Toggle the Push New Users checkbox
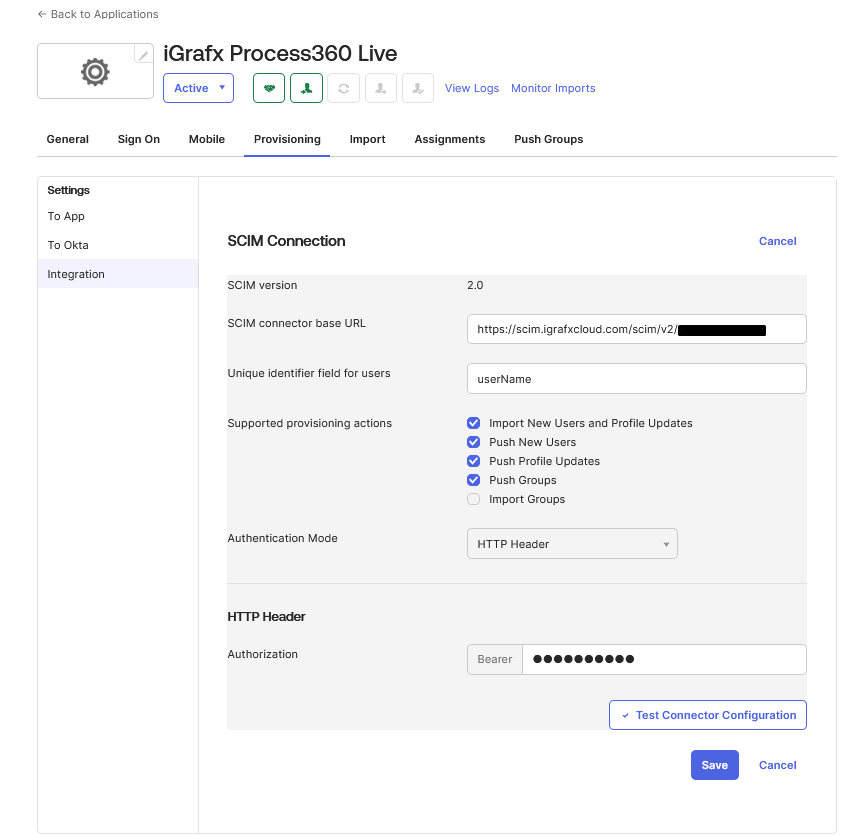 (474, 442)
